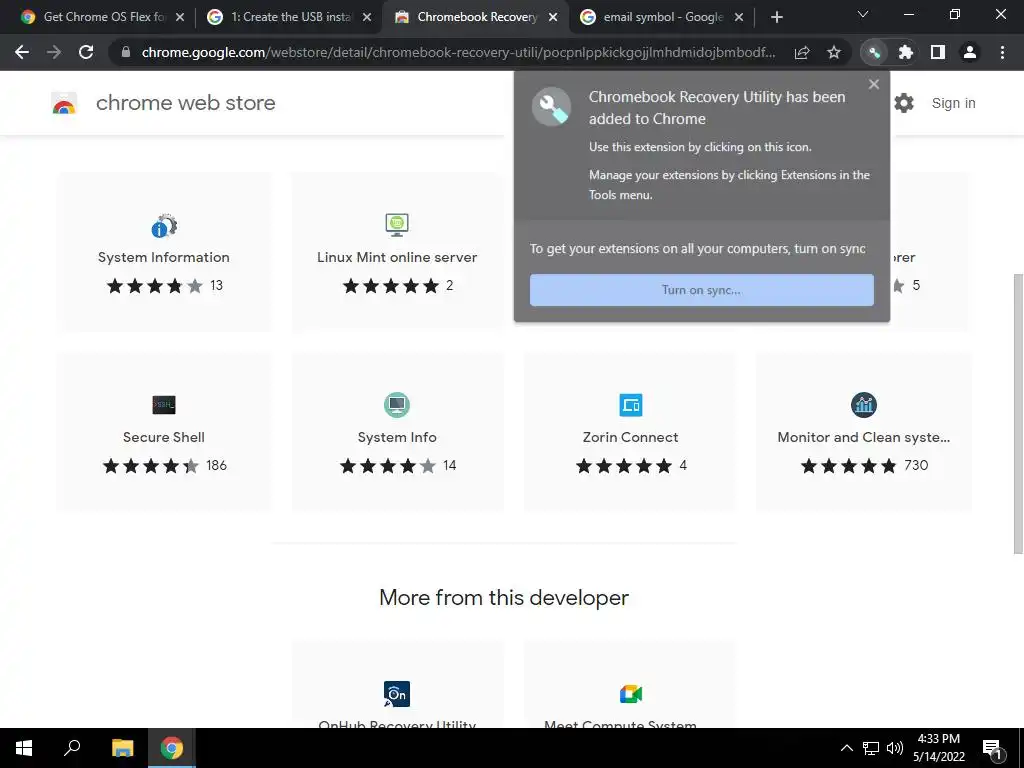The width and height of the screenshot is (1024, 768).
Task: Click the web store address bar URL
Action: pyautogui.click(x=458, y=52)
